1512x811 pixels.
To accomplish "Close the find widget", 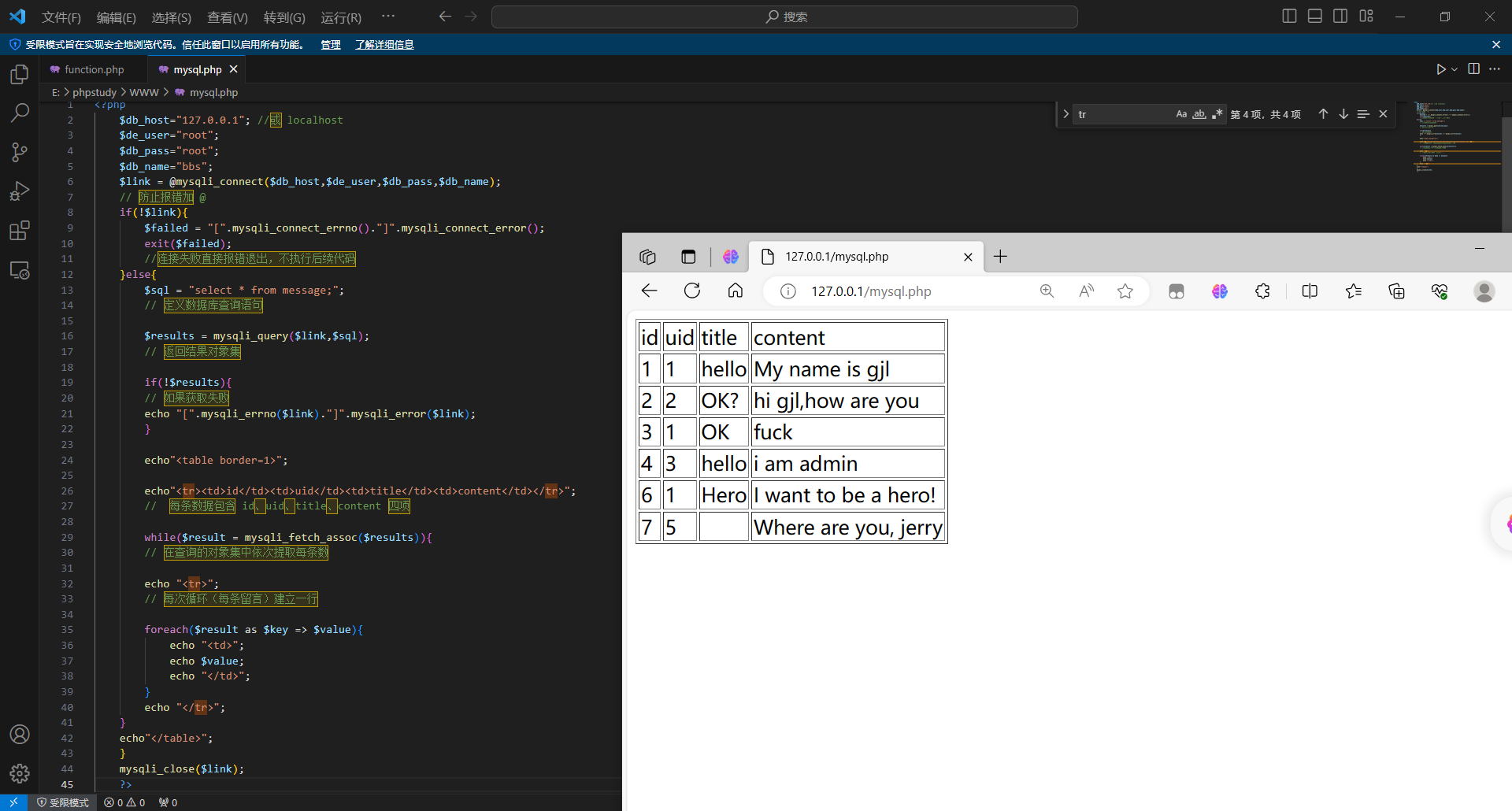I will pyautogui.click(x=1383, y=114).
